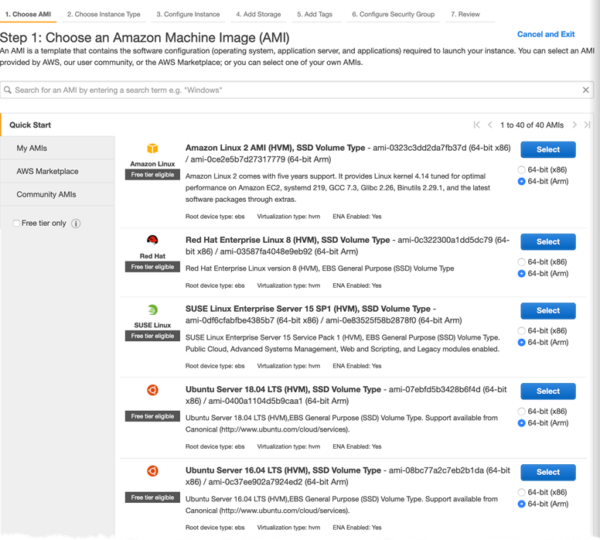Click the Ubuntu cloud services URL for 18.04
600x540 pixels.
tap(284, 429)
